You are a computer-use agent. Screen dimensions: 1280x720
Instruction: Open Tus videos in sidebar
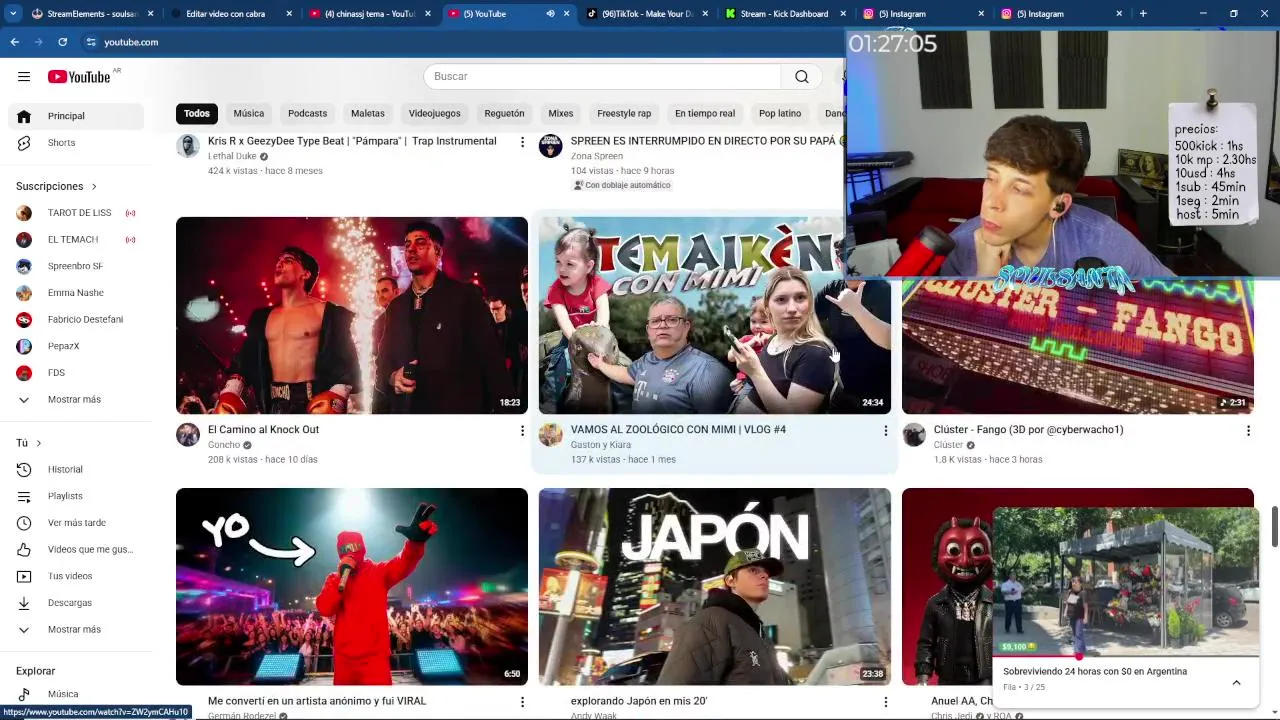pyautogui.click(x=76, y=576)
